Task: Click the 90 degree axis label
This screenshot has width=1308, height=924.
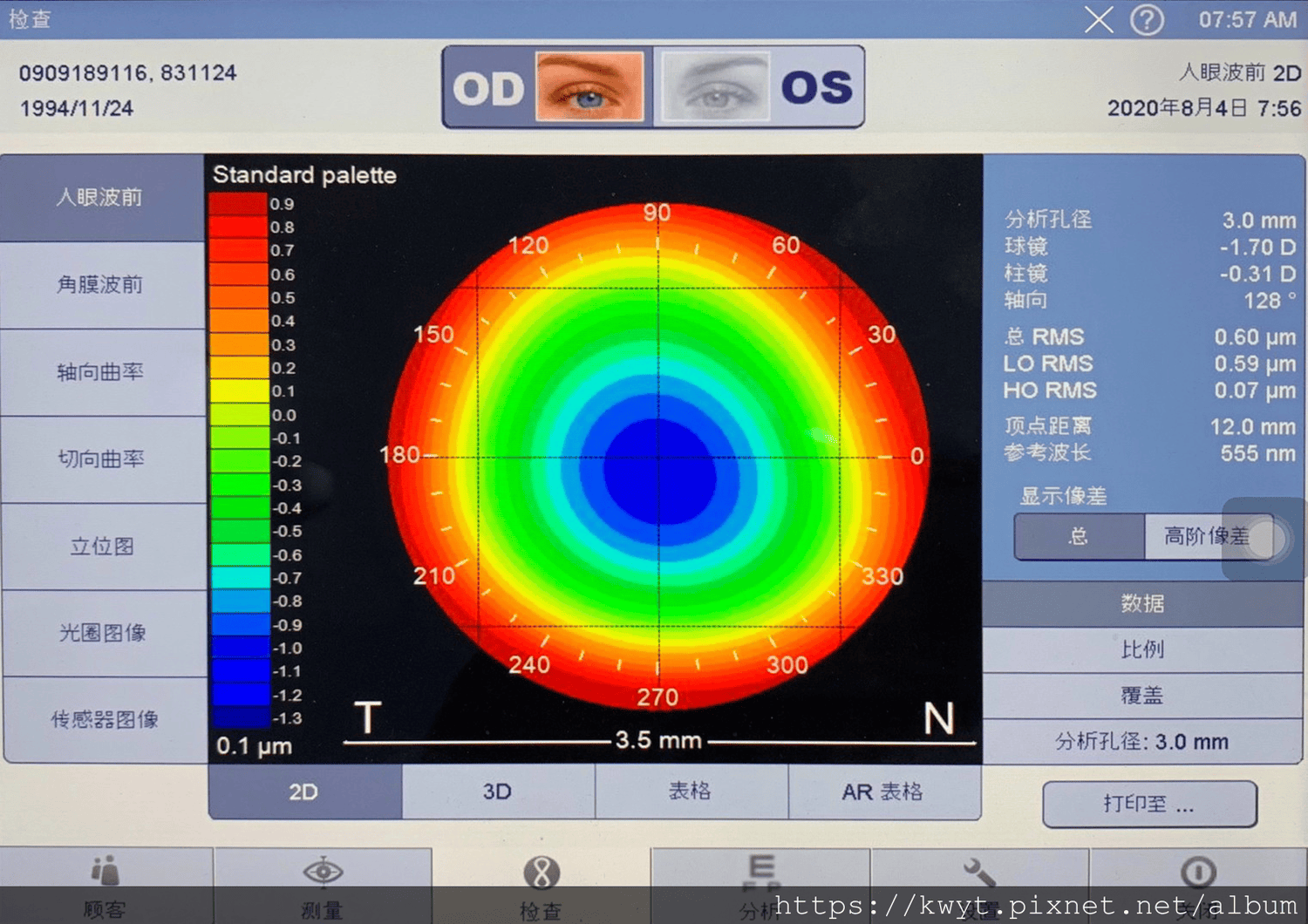Action: click(x=657, y=214)
